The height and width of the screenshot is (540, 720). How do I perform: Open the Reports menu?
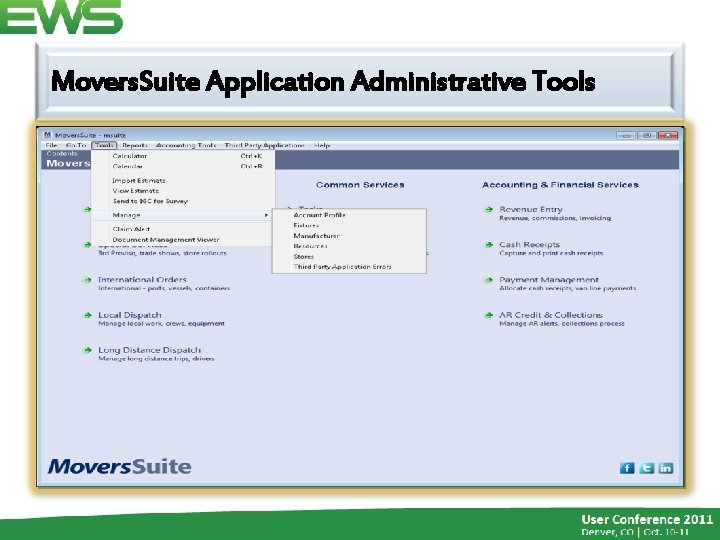(x=135, y=146)
